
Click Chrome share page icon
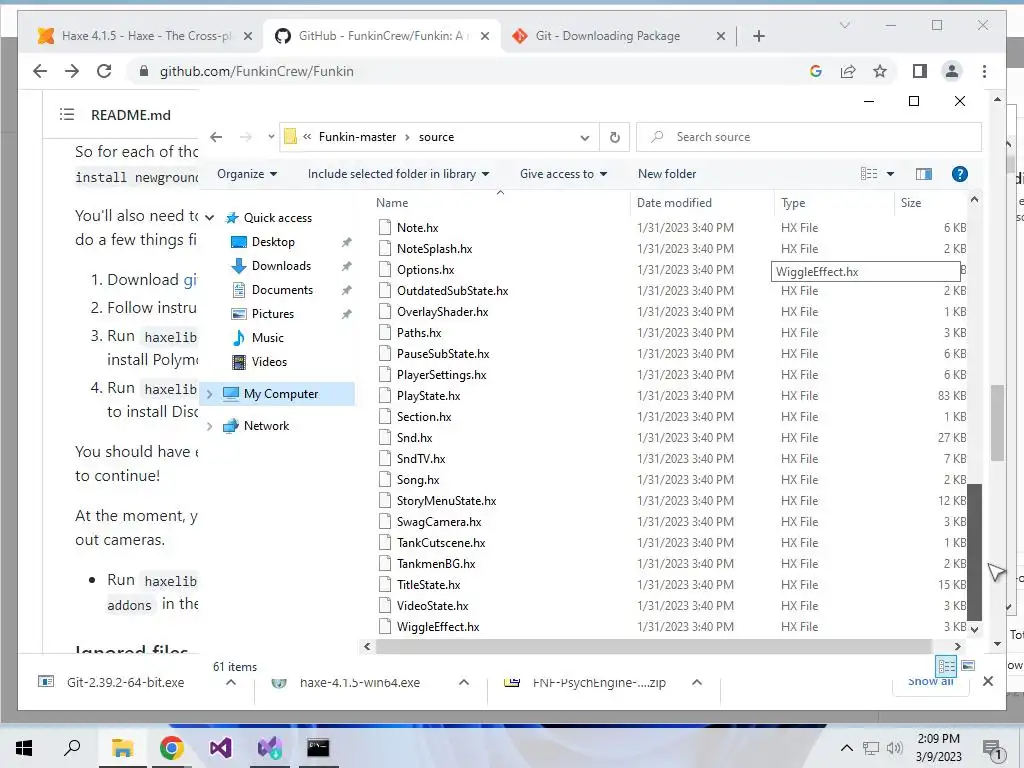[x=848, y=71]
